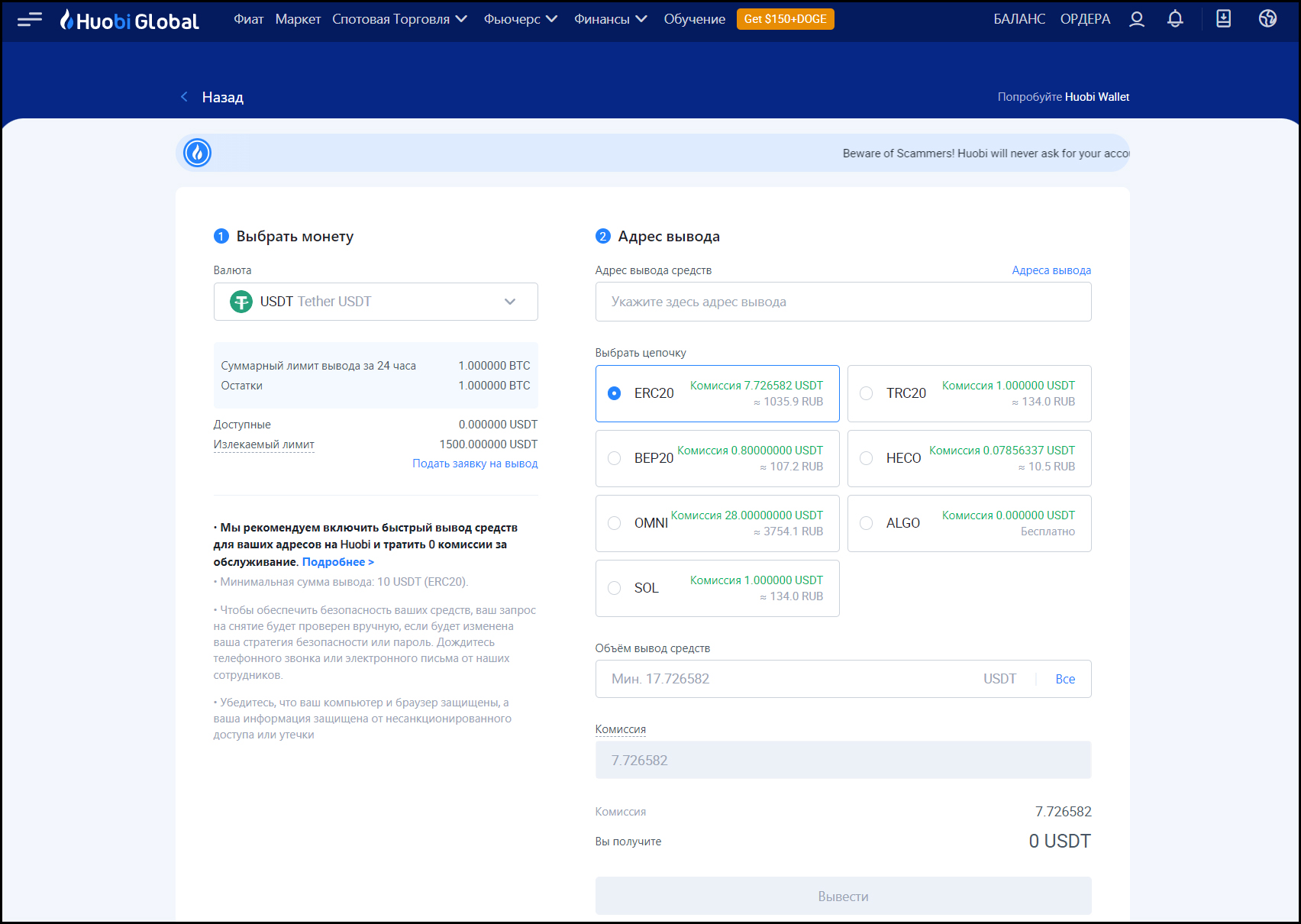This screenshot has height=924, width=1301.
Task: Click the Все amount link
Action: (1065, 679)
